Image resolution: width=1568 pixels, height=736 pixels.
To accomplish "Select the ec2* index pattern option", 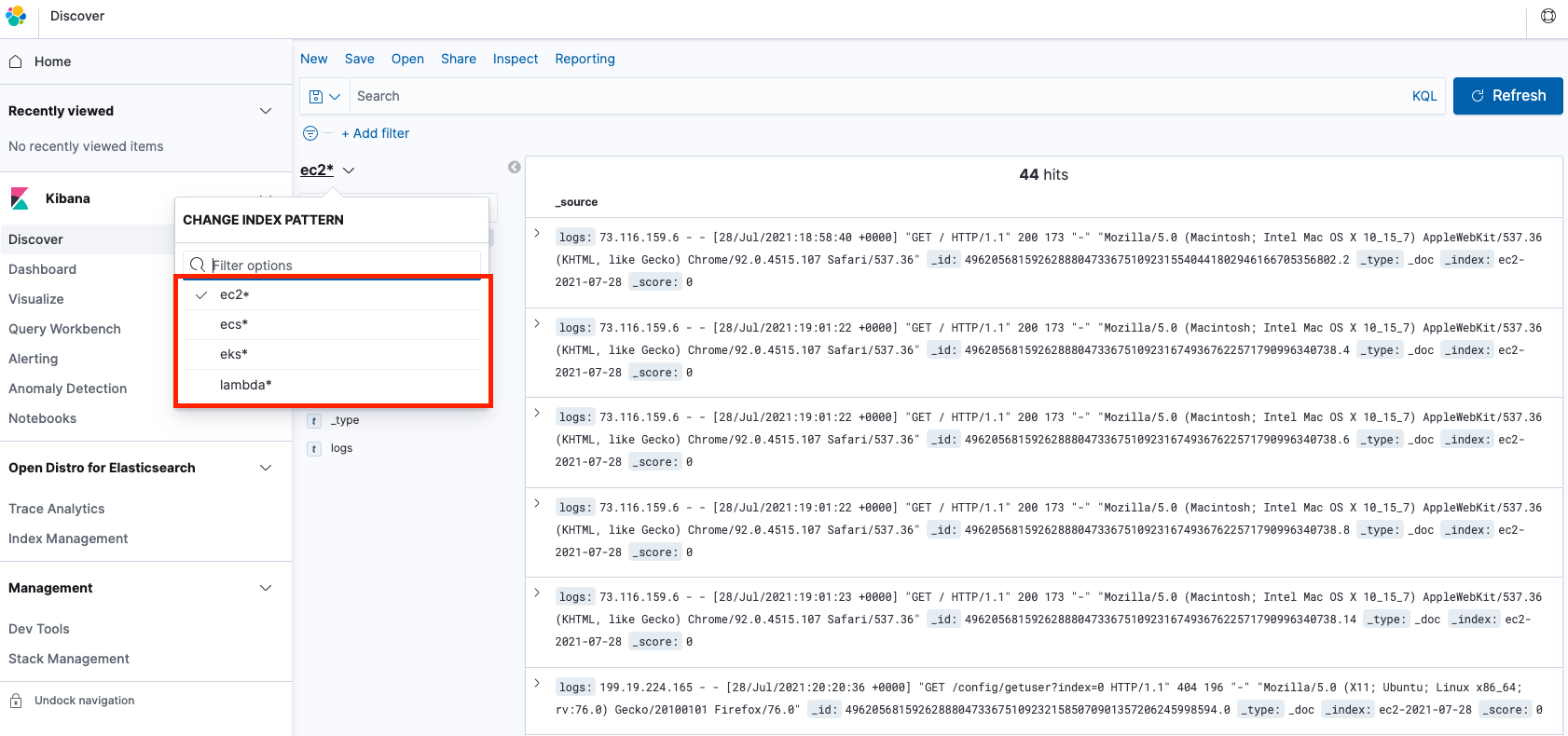I will [333, 294].
